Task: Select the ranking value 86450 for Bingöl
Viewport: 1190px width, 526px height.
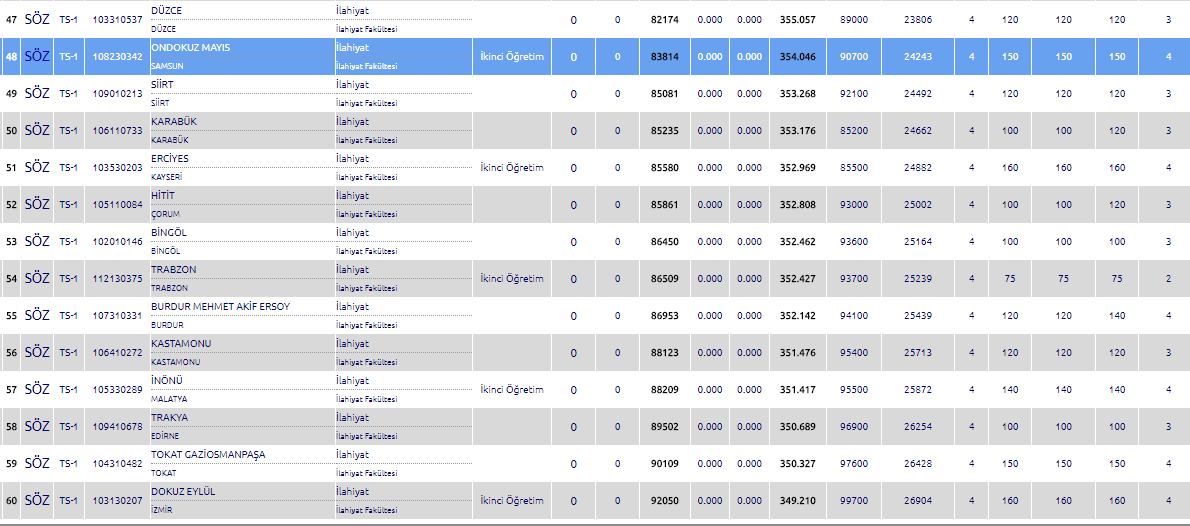Action: click(664, 242)
